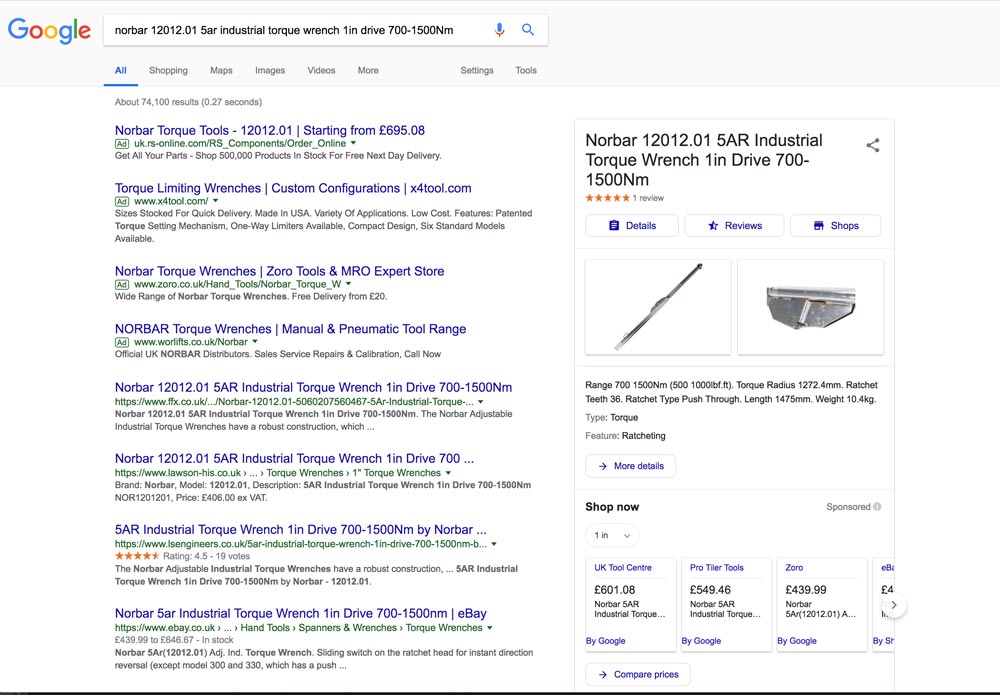Expand ffx.co.uk result dropdown arrow
The image size is (1000, 695).
pos(481,402)
